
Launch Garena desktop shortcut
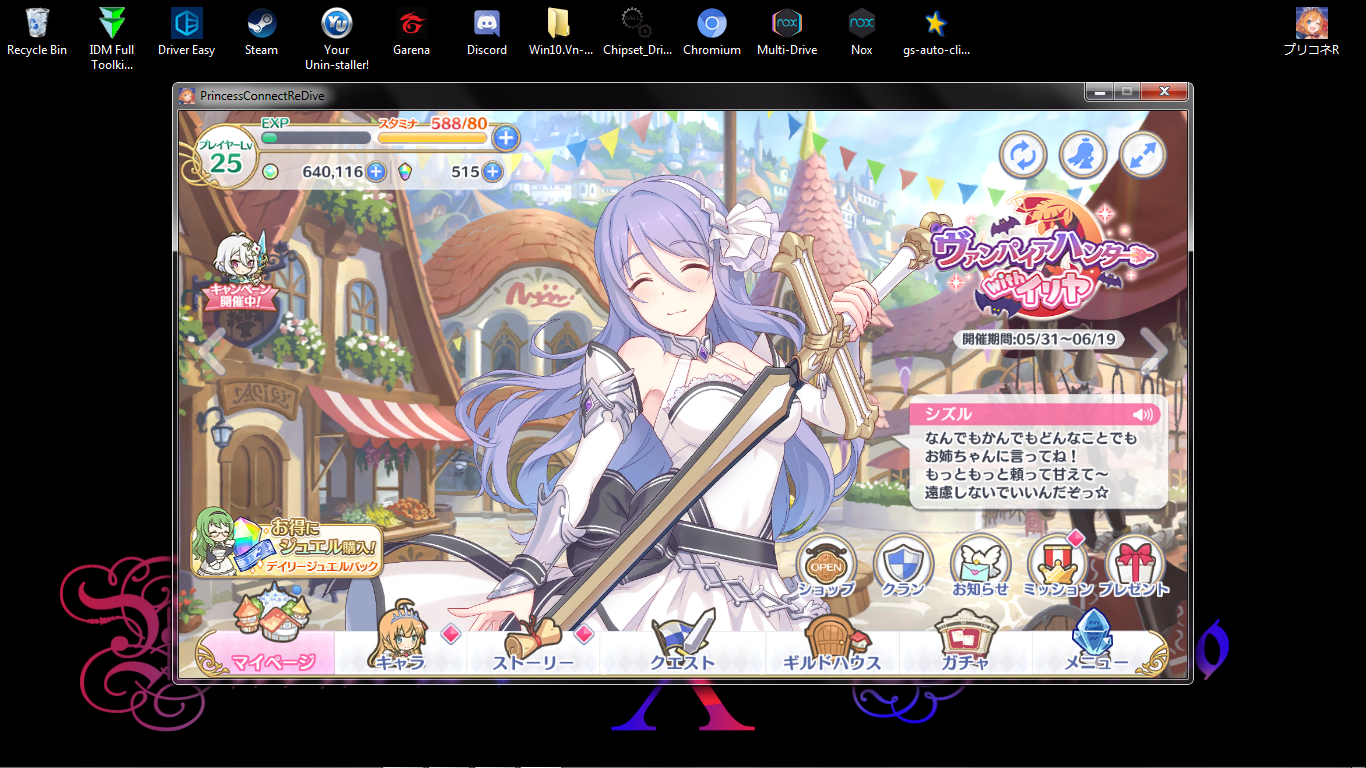coord(412,32)
